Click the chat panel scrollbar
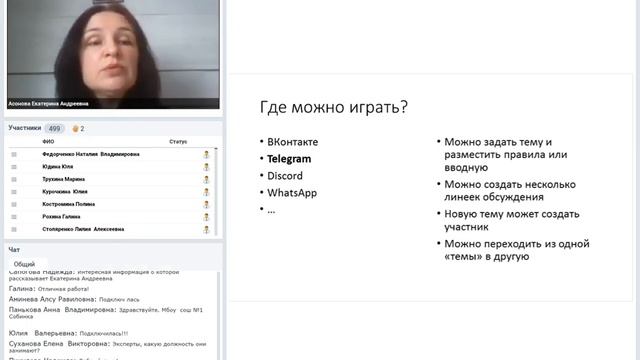640x360 pixels. pyautogui.click(x=218, y=315)
